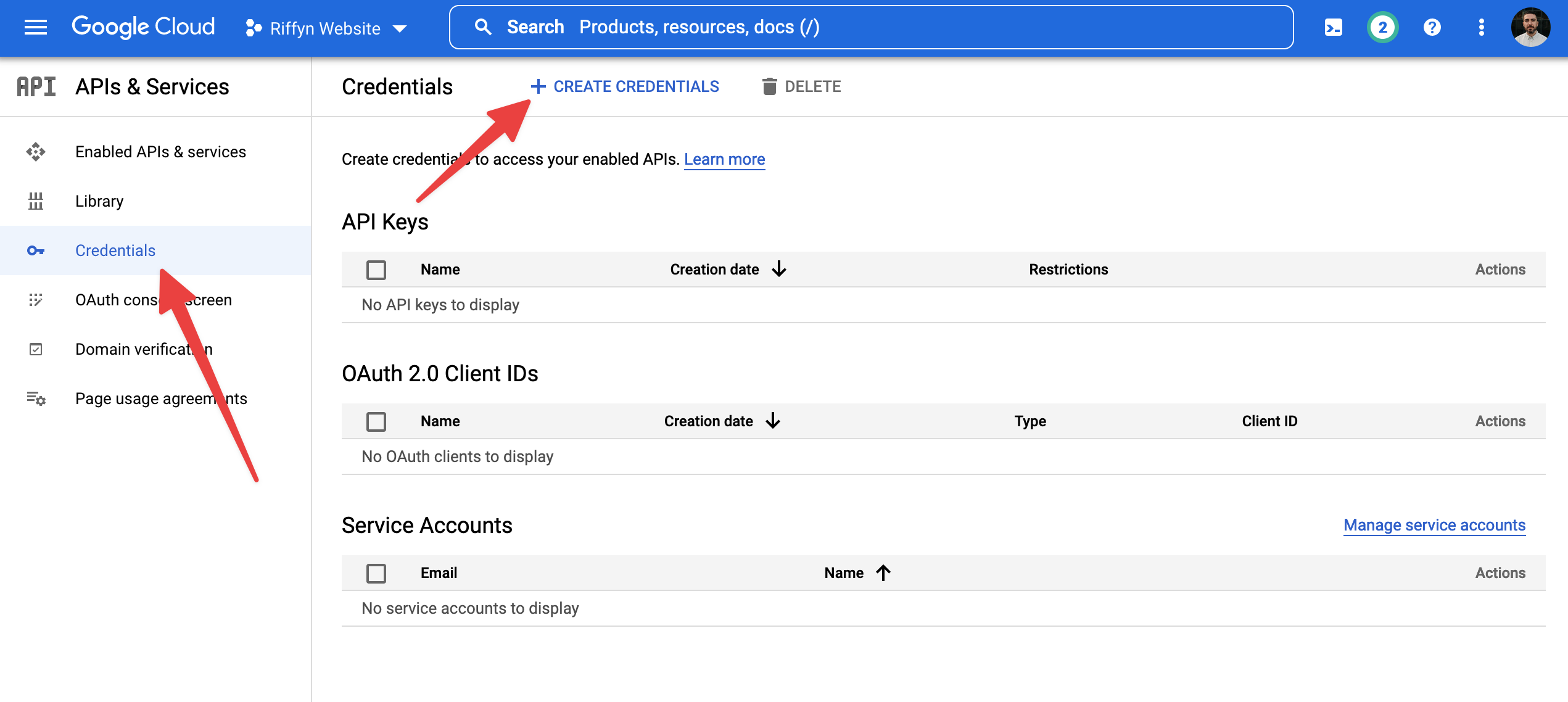Click the Enabled APIs diamond icon

click(x=36, y=152)
